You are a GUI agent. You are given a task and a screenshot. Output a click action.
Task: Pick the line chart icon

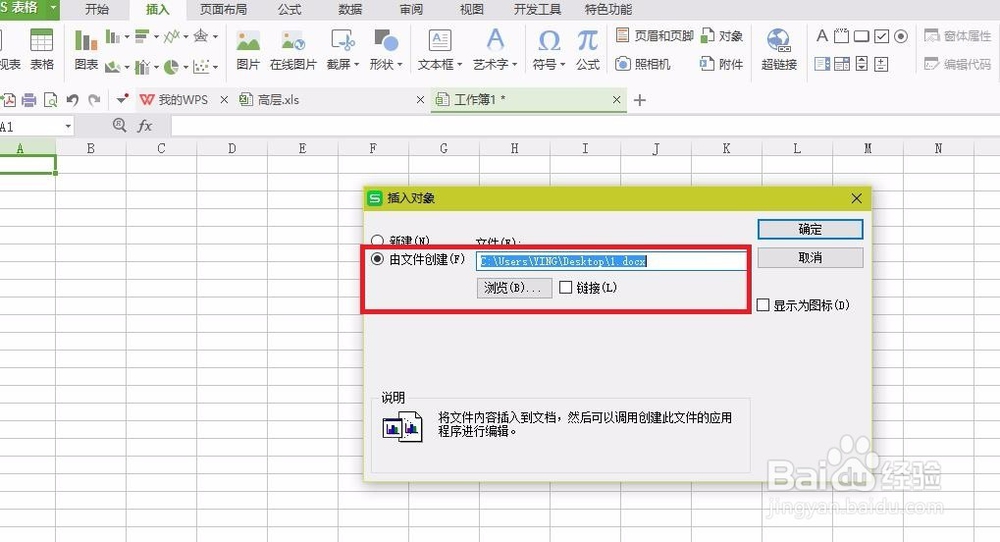171,36
